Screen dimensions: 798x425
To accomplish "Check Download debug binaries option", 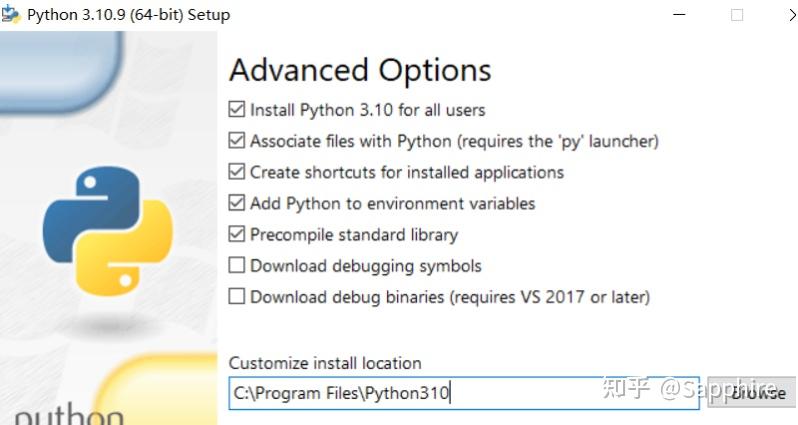I will click(237, 297).
